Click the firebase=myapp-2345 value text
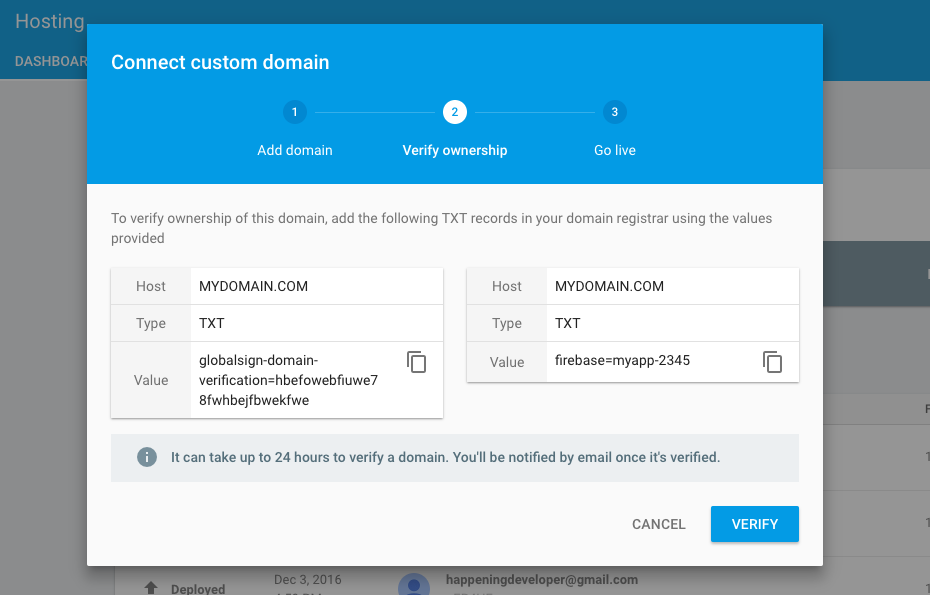 (622, 361)
